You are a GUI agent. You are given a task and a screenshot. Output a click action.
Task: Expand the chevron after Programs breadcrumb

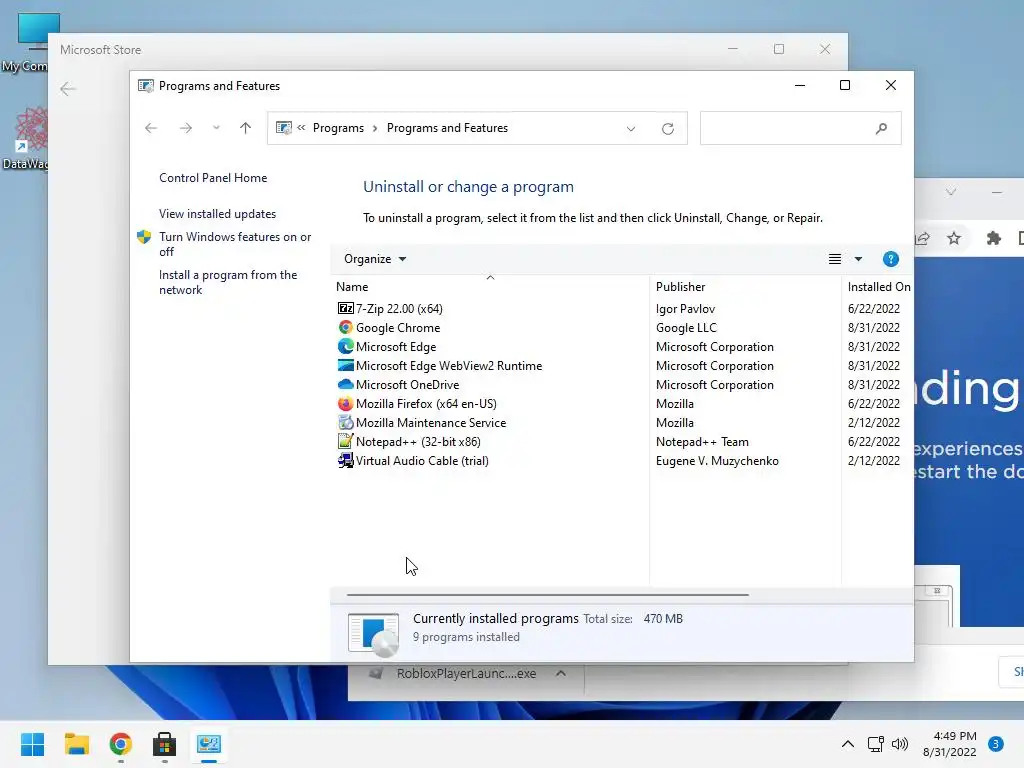(375, 128)
